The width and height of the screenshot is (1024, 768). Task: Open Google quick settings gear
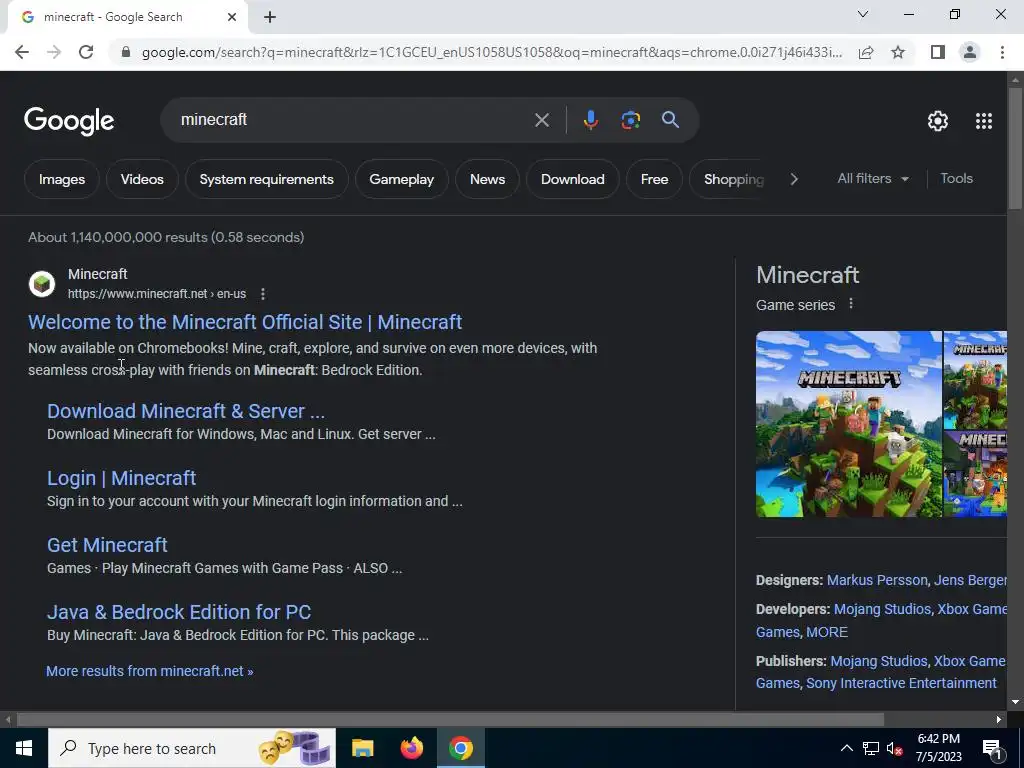tap(938, 121)
